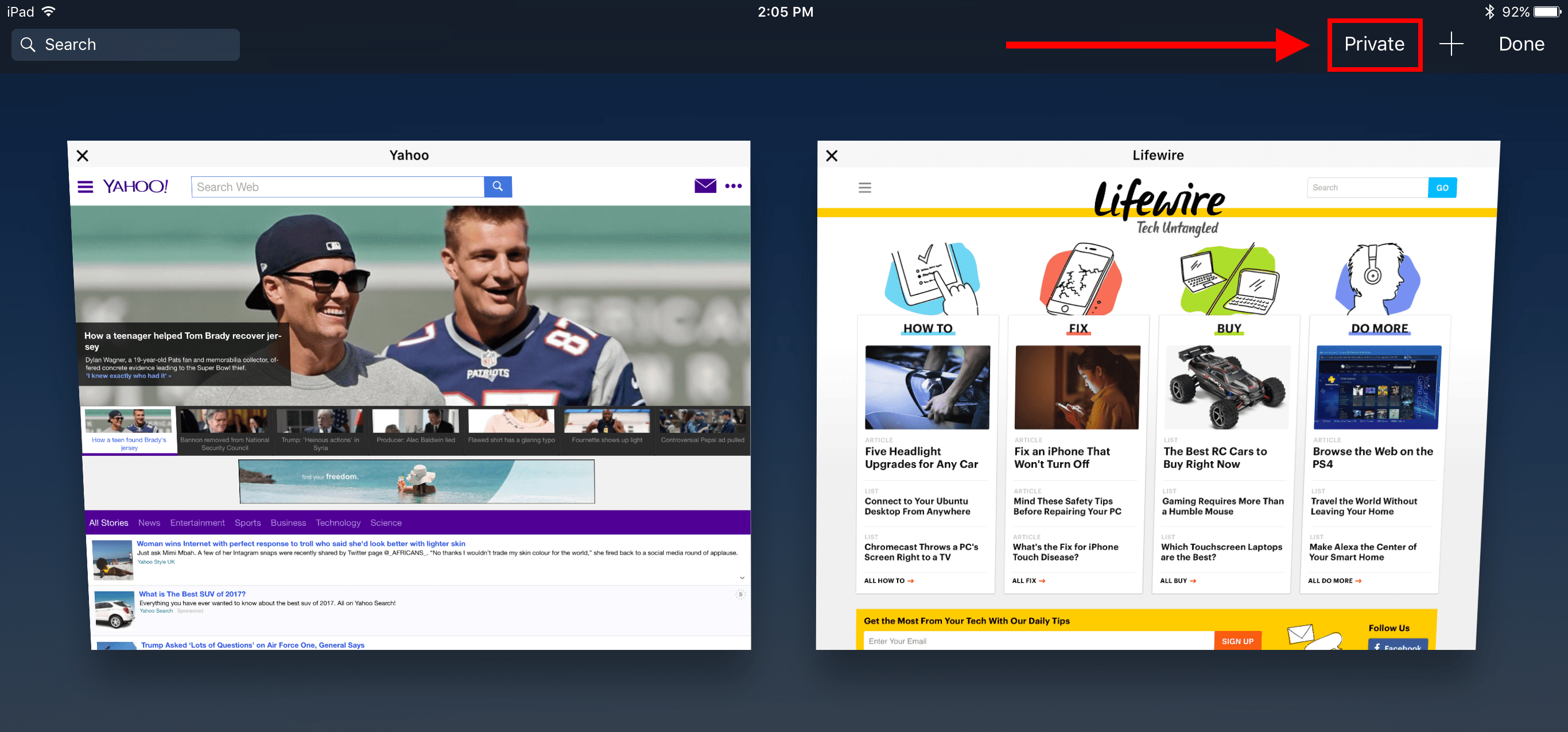The width and height of the screenshot is (1568, 732).
Task: Select Controversial Pepsi ad pulled thumbnail
Action: (703, 430)
